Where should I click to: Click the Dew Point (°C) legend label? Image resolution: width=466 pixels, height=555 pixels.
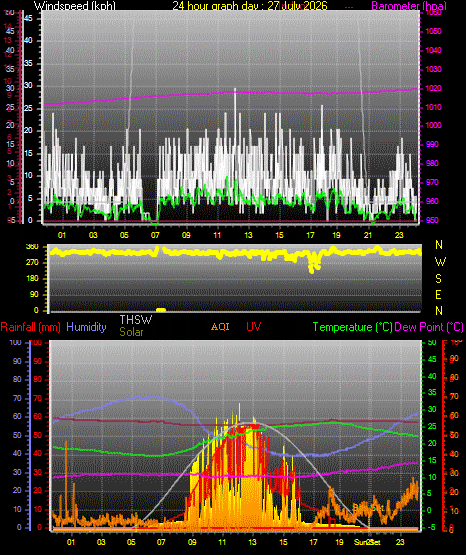[x=429, y=327]
